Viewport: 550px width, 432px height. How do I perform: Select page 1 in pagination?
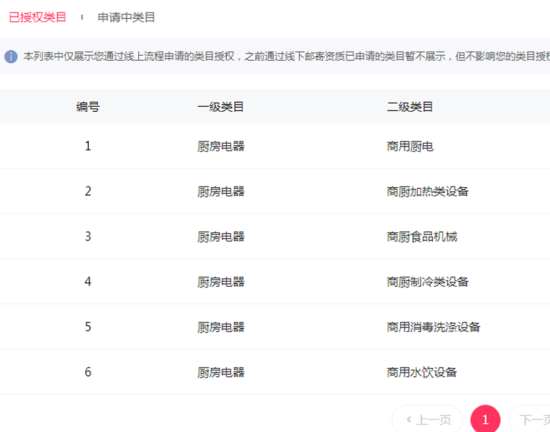[x=485, y=419]
